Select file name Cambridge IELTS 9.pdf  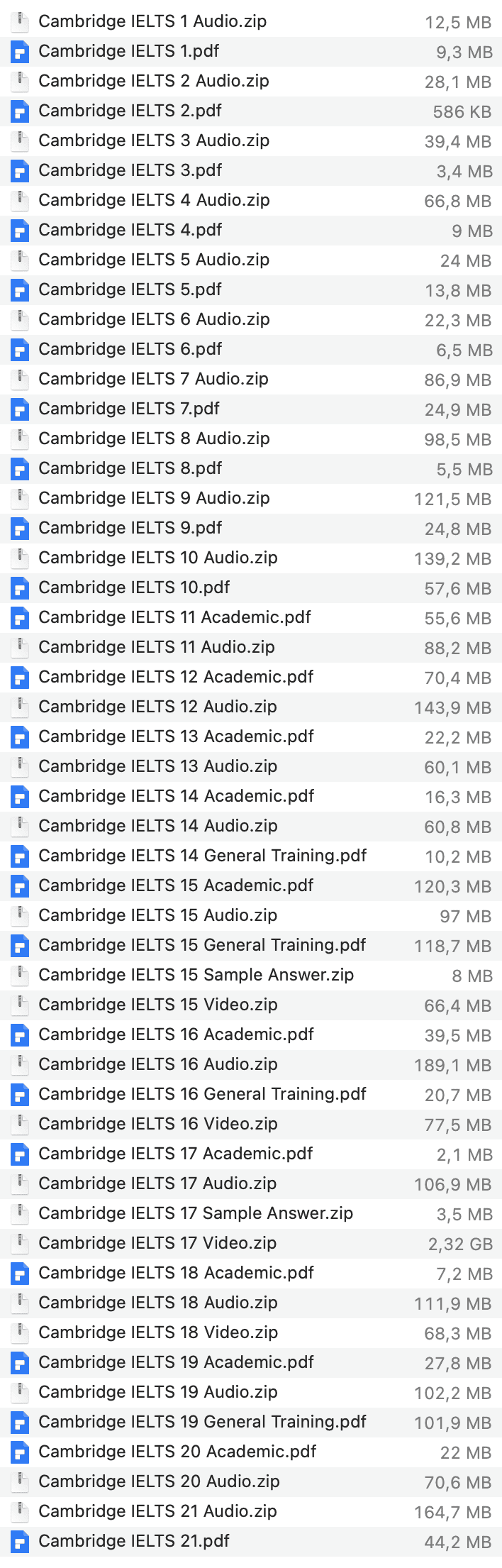pyautogui.click(x=130, y=528)
